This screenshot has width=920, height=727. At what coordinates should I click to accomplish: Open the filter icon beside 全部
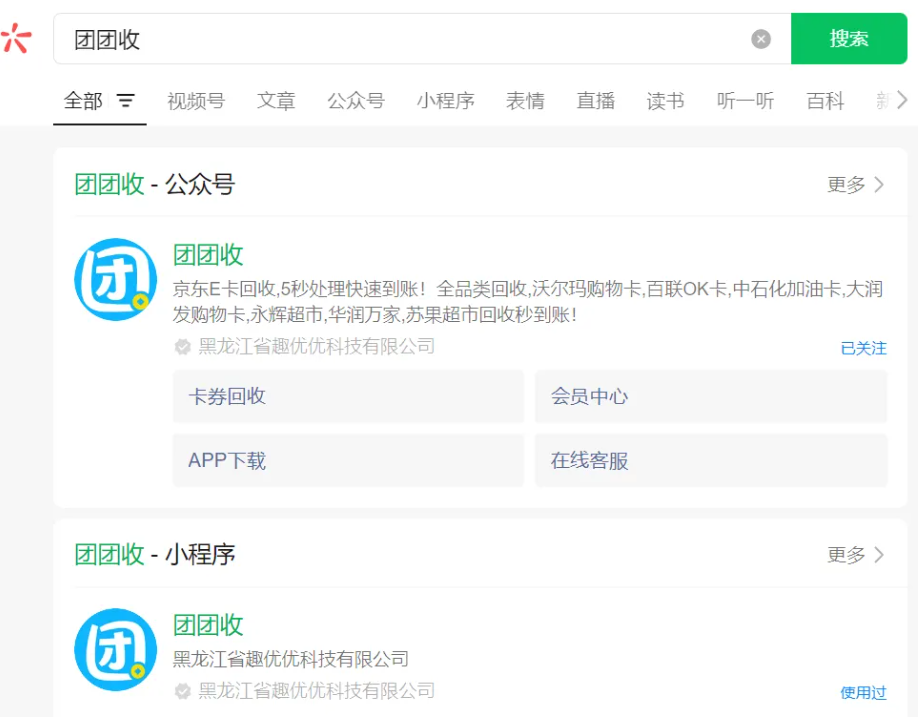coord(126,101)
